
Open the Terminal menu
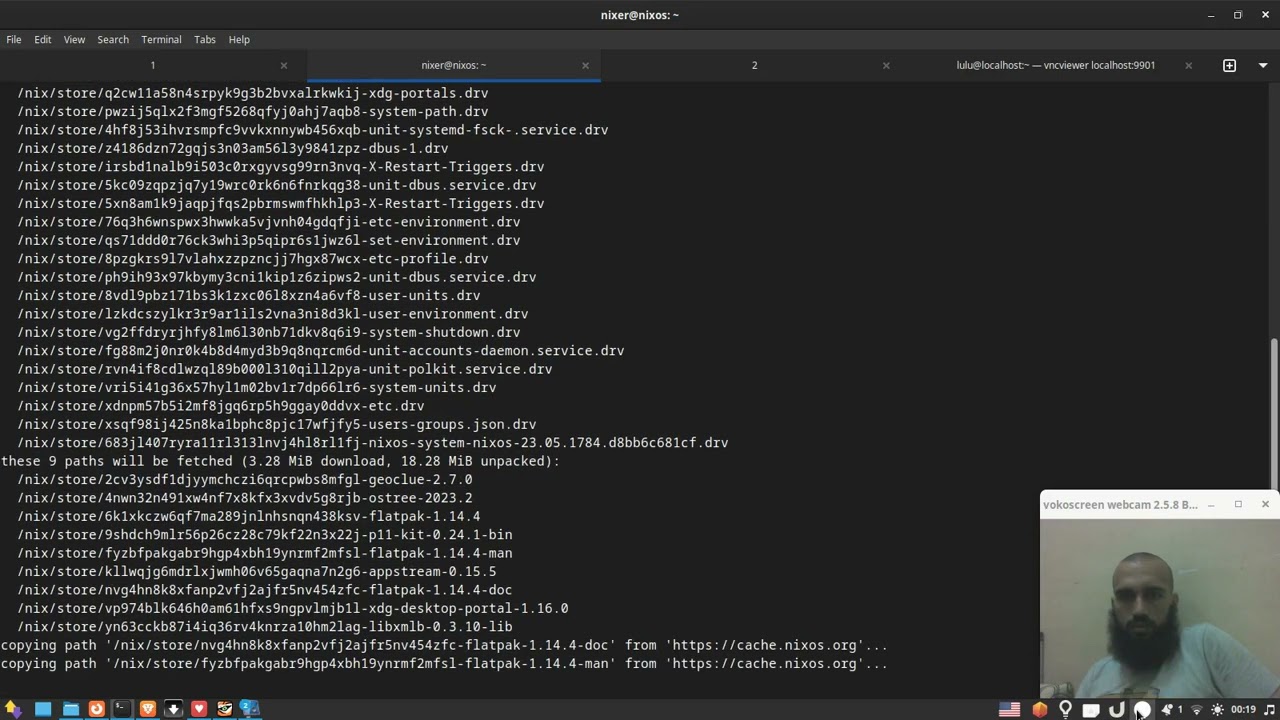click(x=161, y=39)
